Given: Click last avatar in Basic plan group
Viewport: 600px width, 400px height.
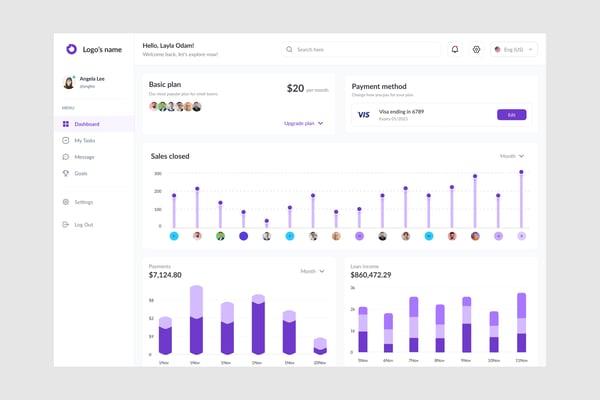Looking at the screenshot, I should click(x=197, y=106).
